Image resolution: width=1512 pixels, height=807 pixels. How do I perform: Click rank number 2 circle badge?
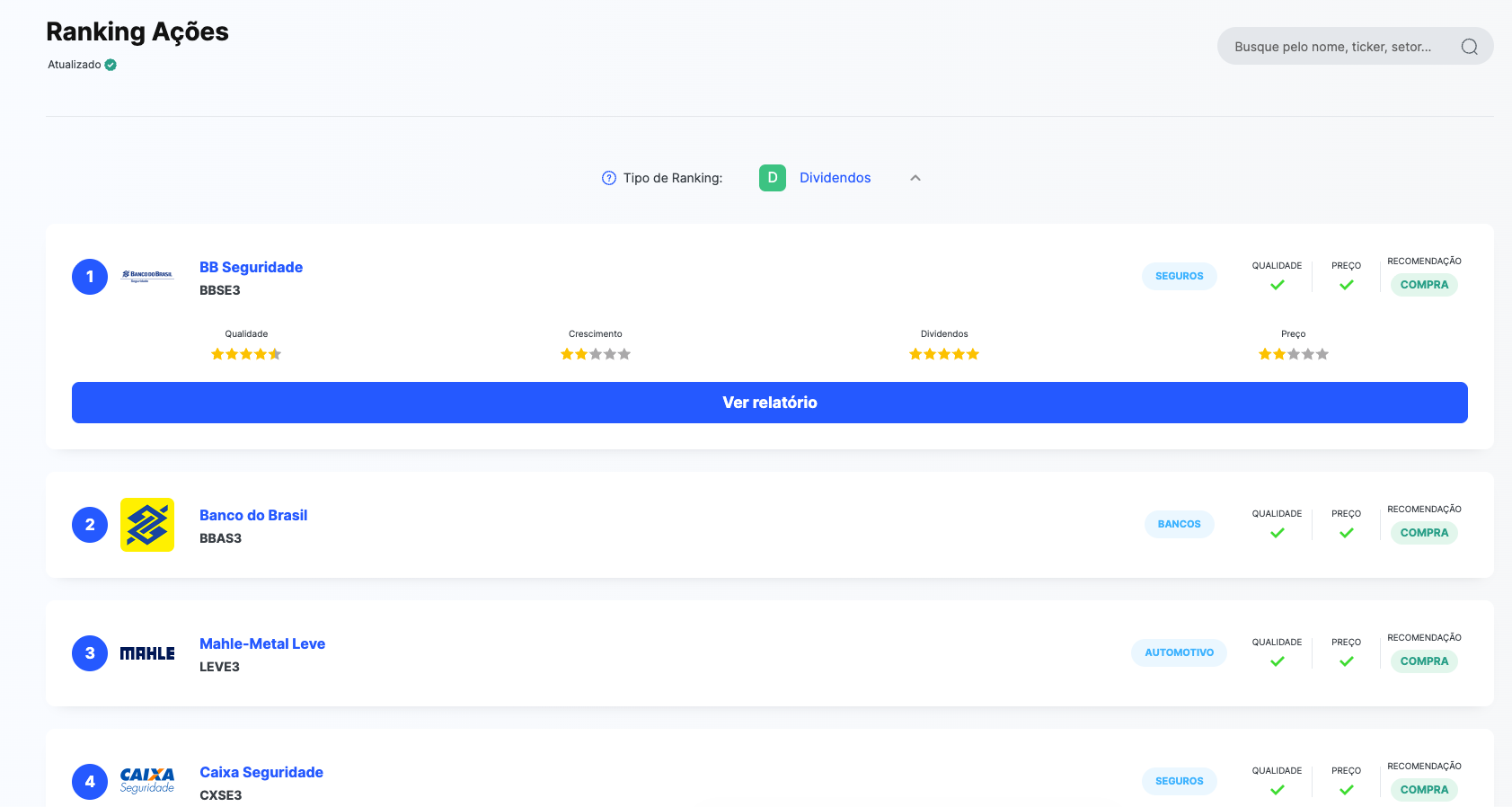(90, 525)
